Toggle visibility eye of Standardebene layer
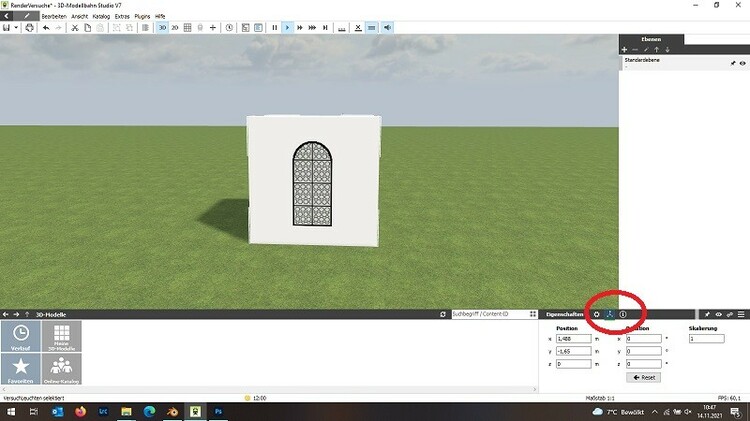750x421 pixels. click(742, 63)
